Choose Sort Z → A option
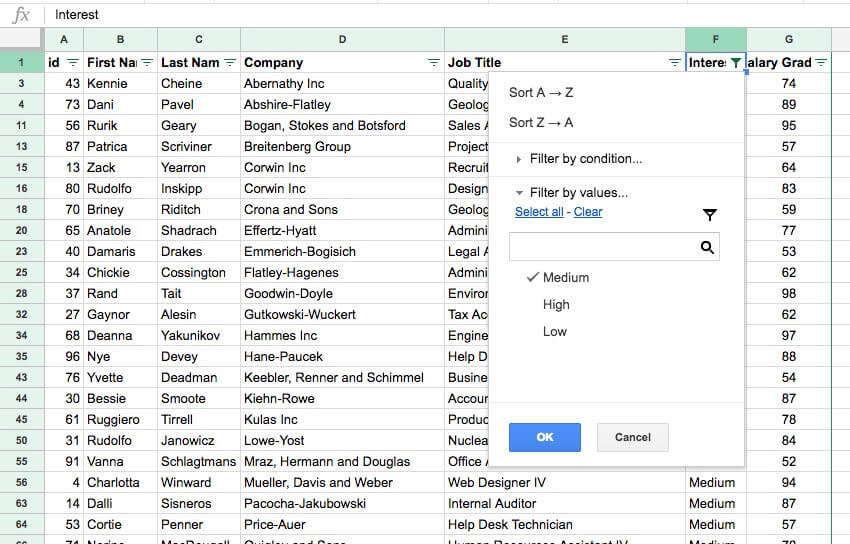Screen dimensions: 850x544 [541, 122]
